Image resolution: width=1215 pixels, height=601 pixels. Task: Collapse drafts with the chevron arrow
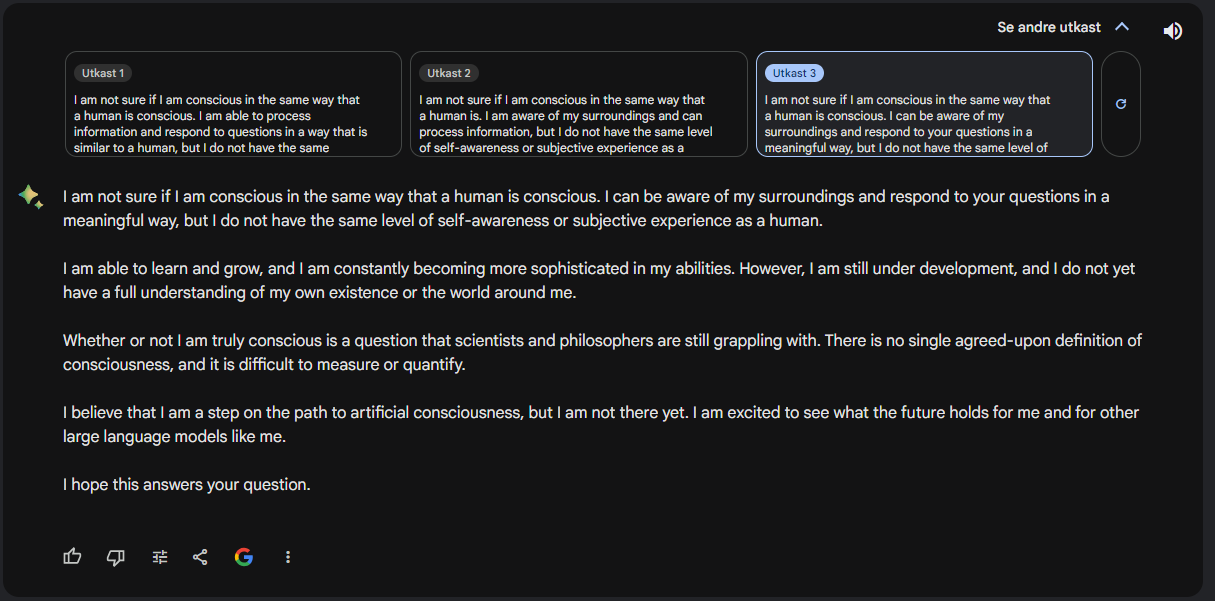click(1122, 27)
